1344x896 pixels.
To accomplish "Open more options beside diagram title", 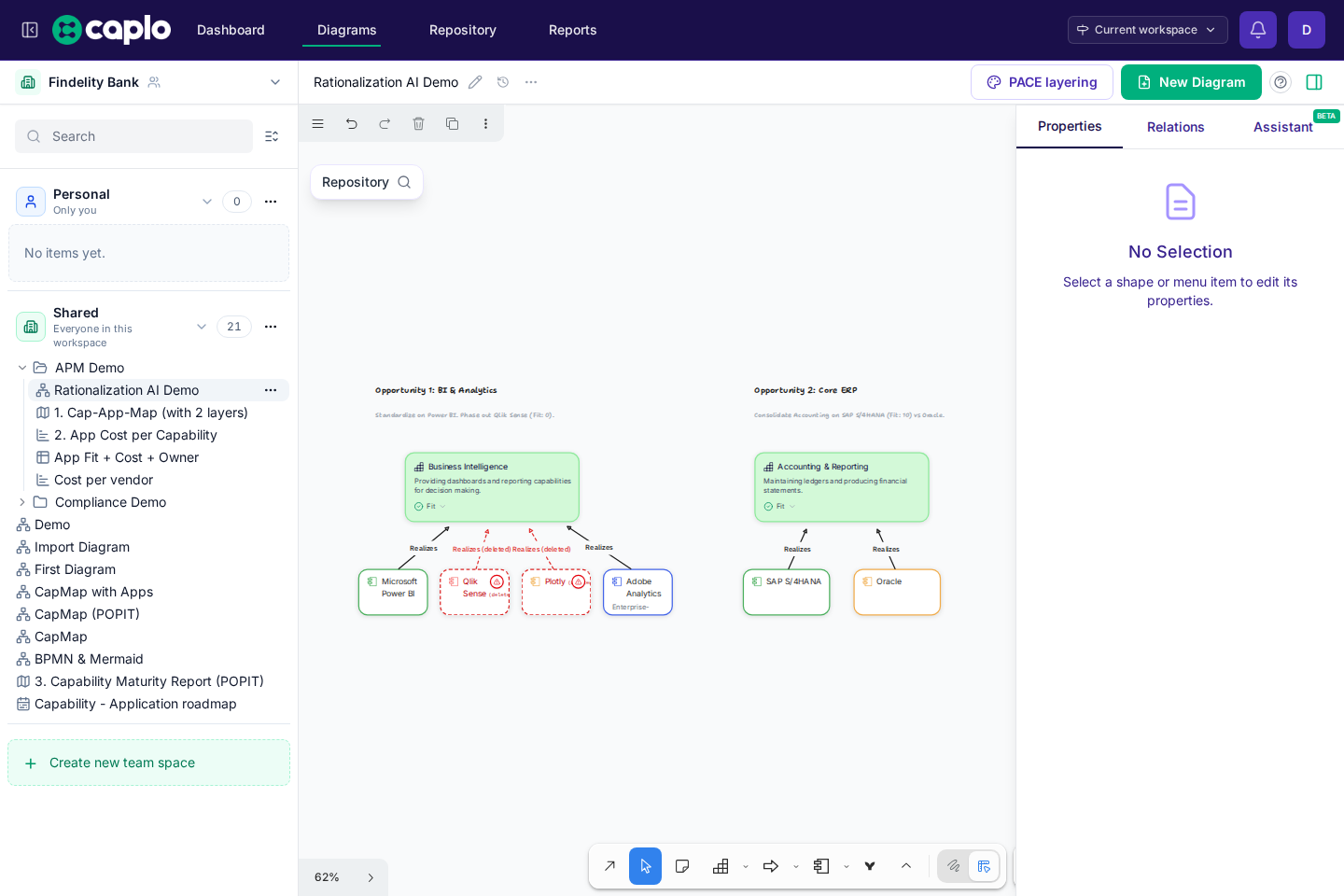I will (531, 82).
